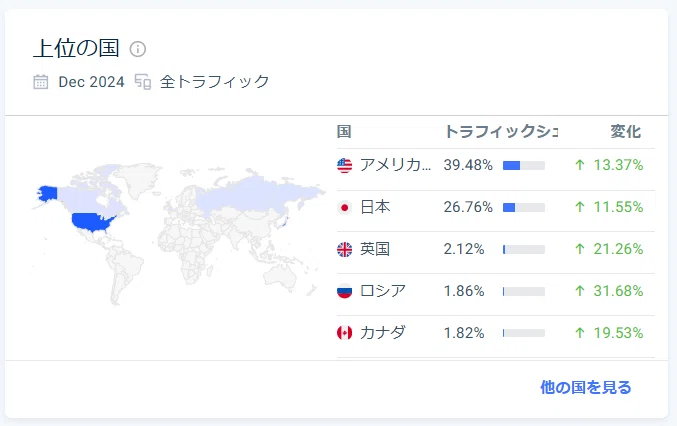The height and width of the screenshot is (426, 677).
Task: Select the 日本 country row label
Action: tap(375, 207)
